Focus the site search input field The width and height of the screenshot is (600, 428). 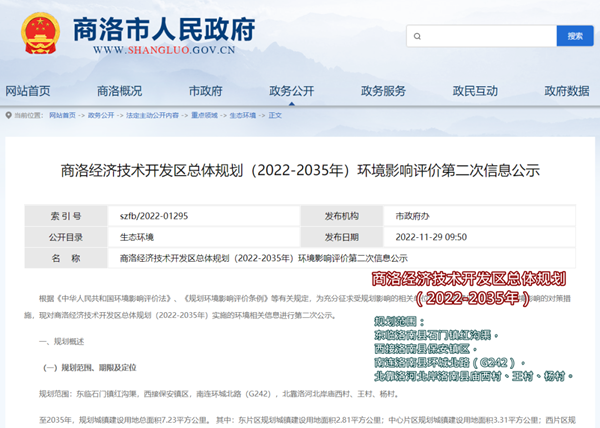[479, 36]
